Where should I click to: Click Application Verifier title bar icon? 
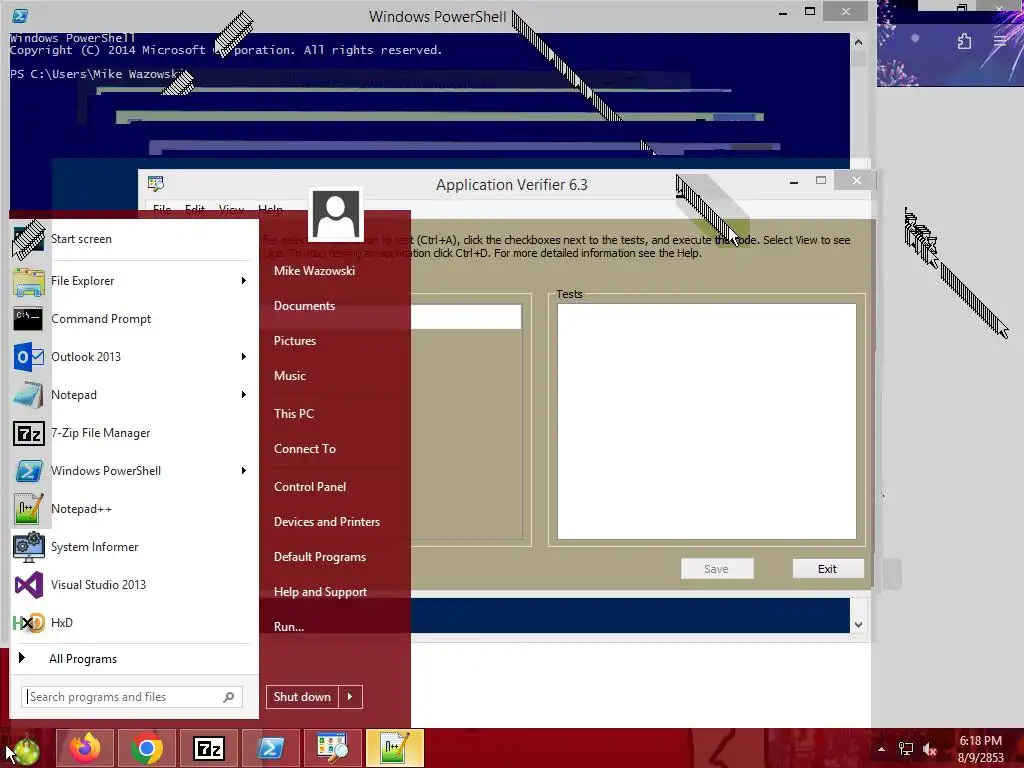coord(155,184)
